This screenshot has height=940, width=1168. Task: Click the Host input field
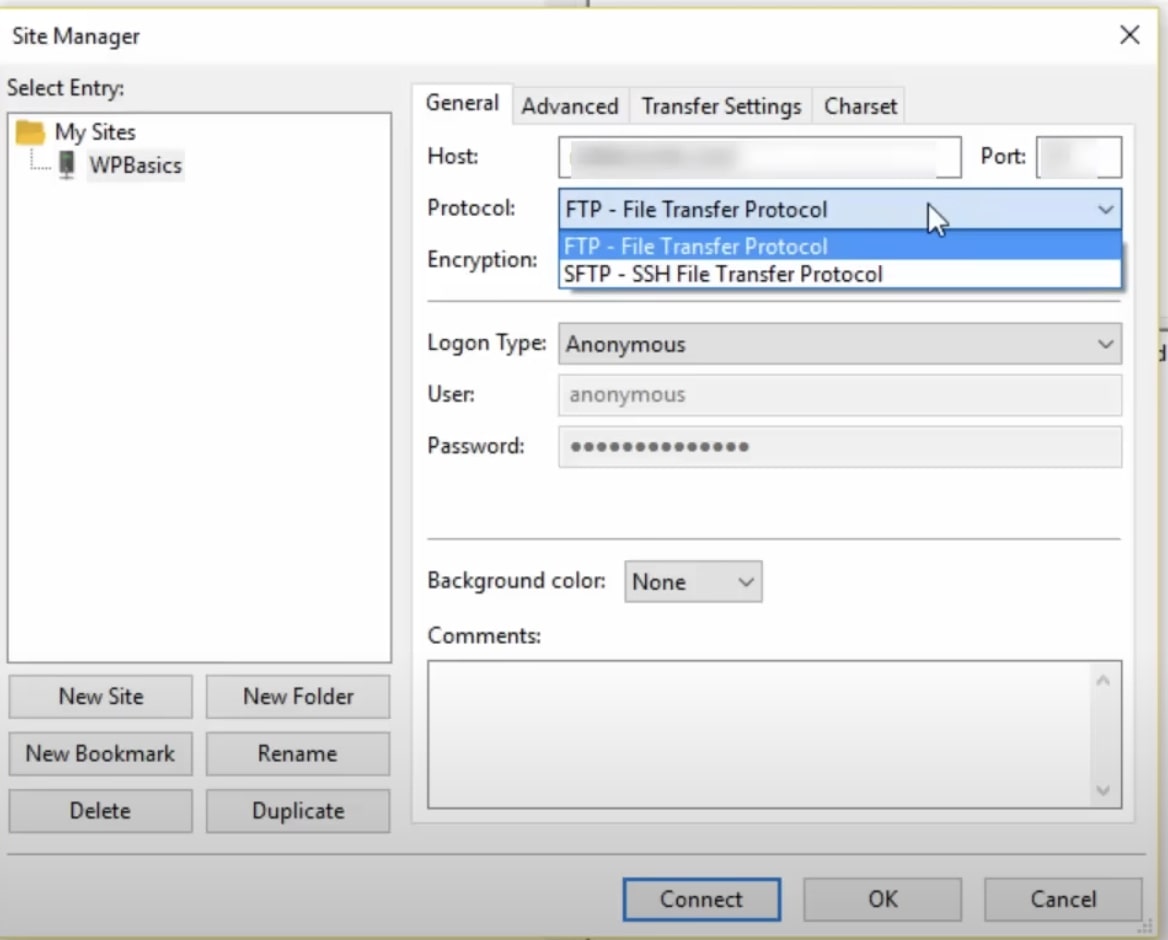pyautogui.click(x=760, y=157)
